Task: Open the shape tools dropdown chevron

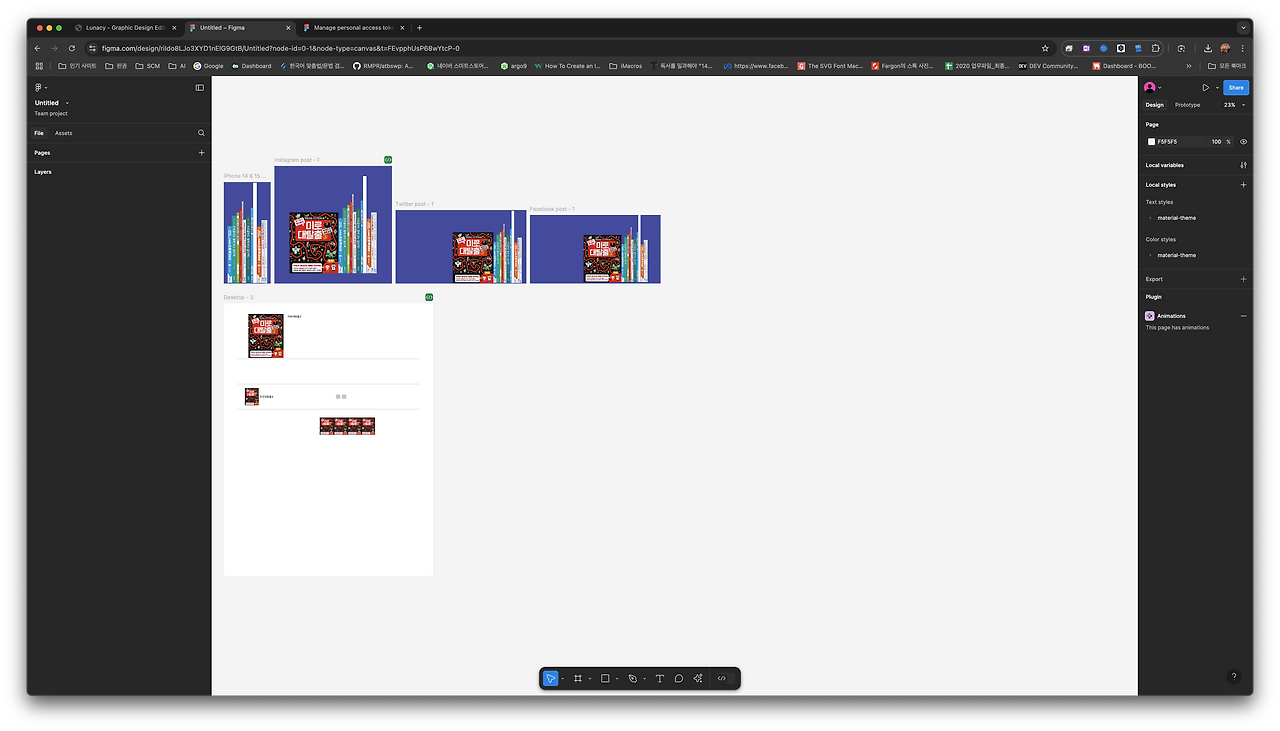Action: coord(618,679)
